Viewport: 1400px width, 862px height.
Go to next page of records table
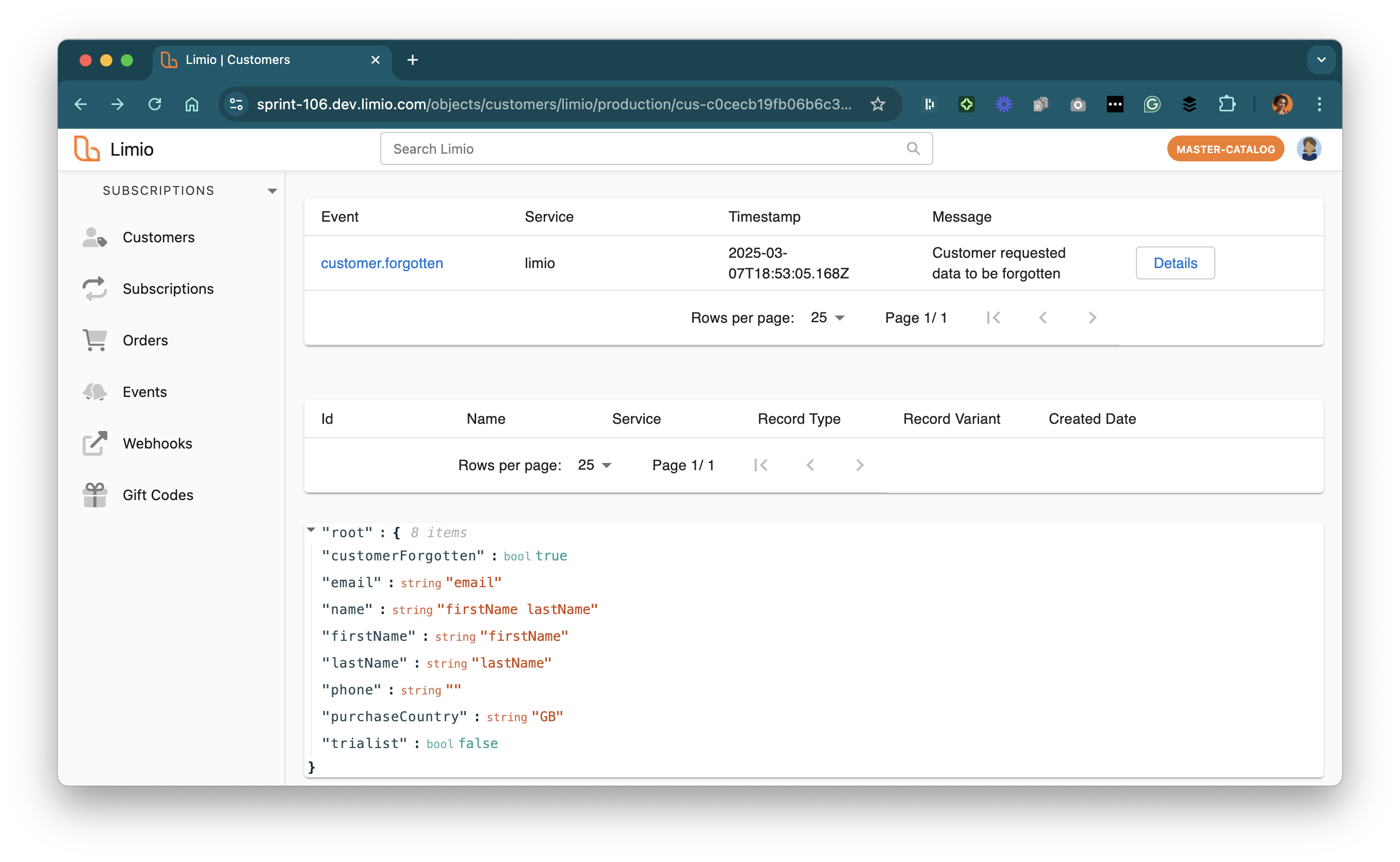click(859, 465)
